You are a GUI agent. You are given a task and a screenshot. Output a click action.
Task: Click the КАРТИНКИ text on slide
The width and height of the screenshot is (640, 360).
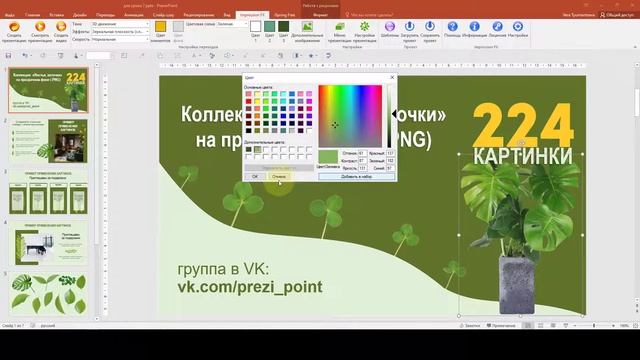pyautogui.click(x=523, y=156)
